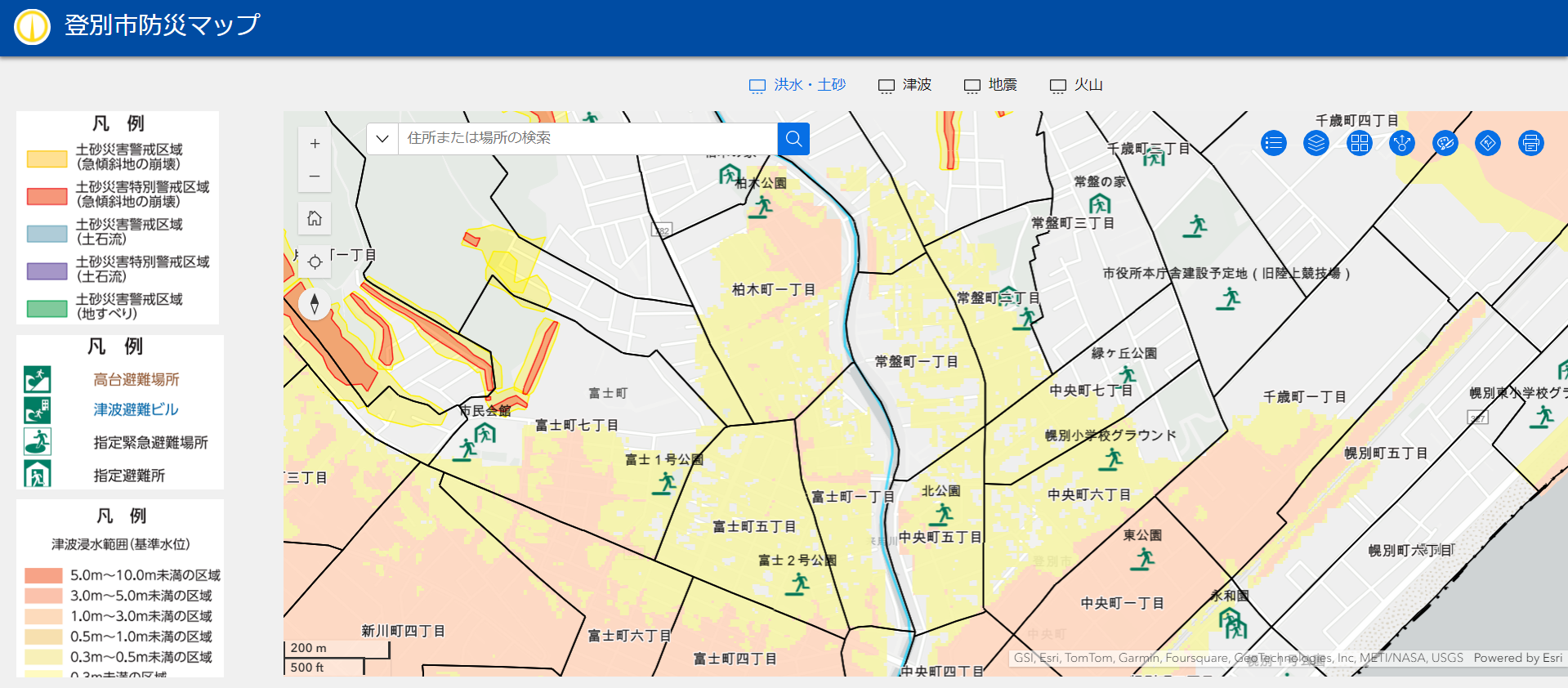
Task: Click the print map icon
Action: (x=1530, y=144)
